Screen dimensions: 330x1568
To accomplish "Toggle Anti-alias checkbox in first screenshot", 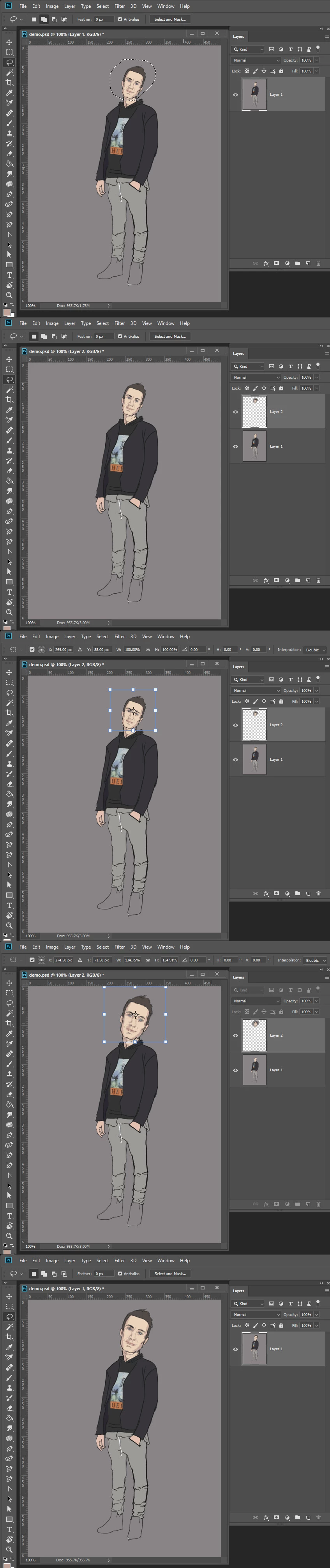I will pyautogui.click(x=120, y=19).
